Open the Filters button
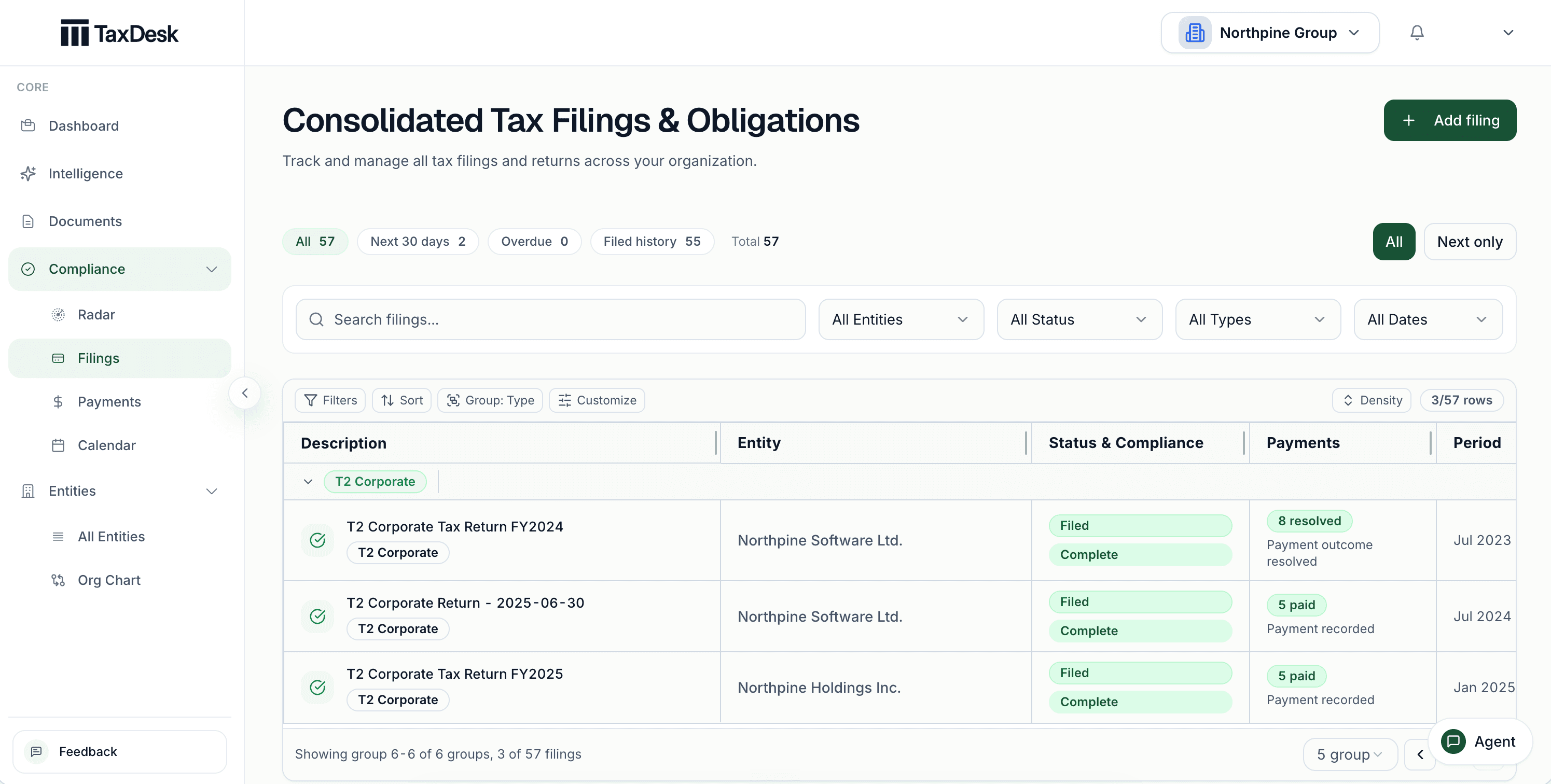Screen dimensions: 1551x784 coord(330,400)
